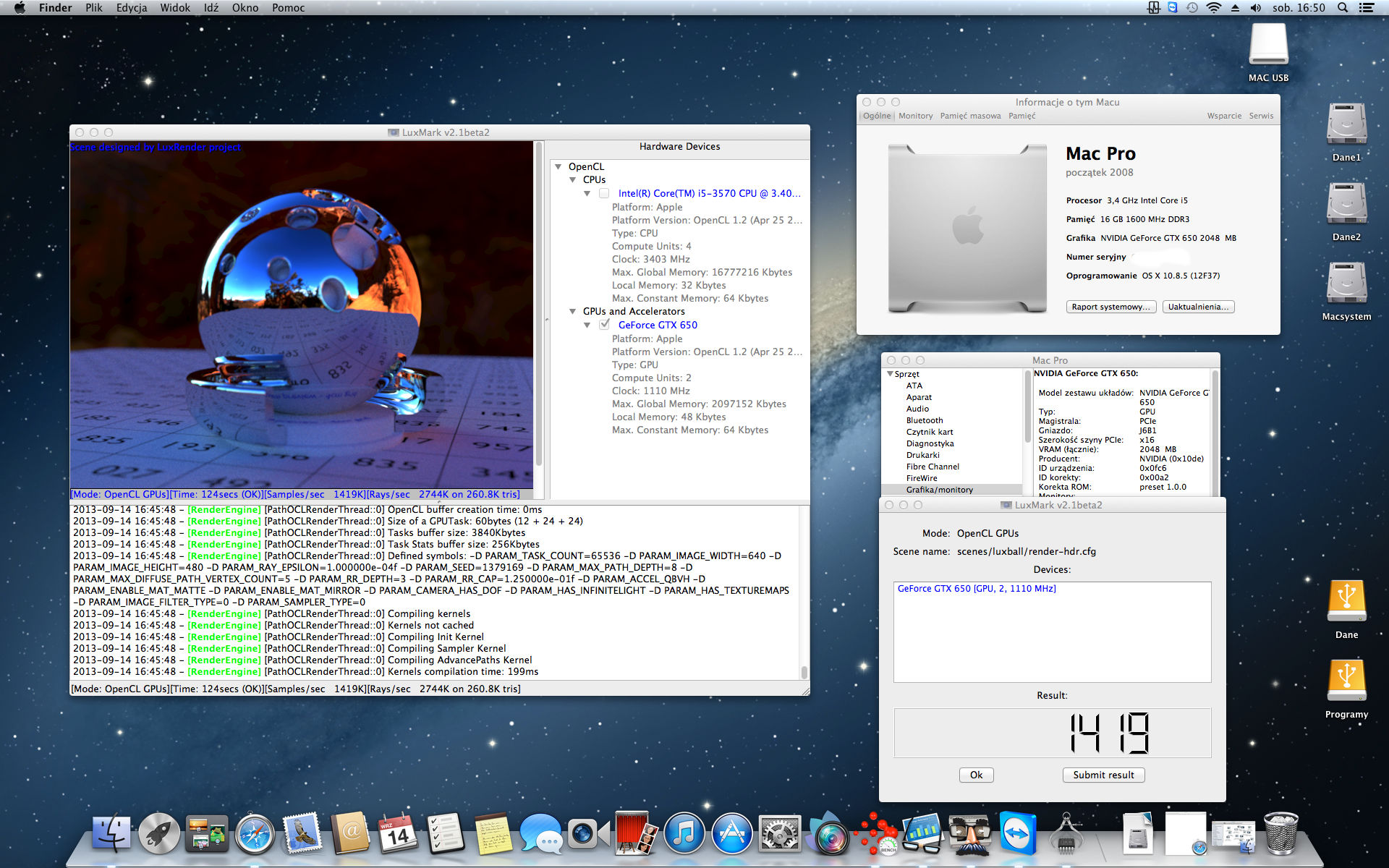The width and height of the screenshot is (1389, 868).
Task: Open Calendar icon showing 14
Action: [x=398, y=833]
